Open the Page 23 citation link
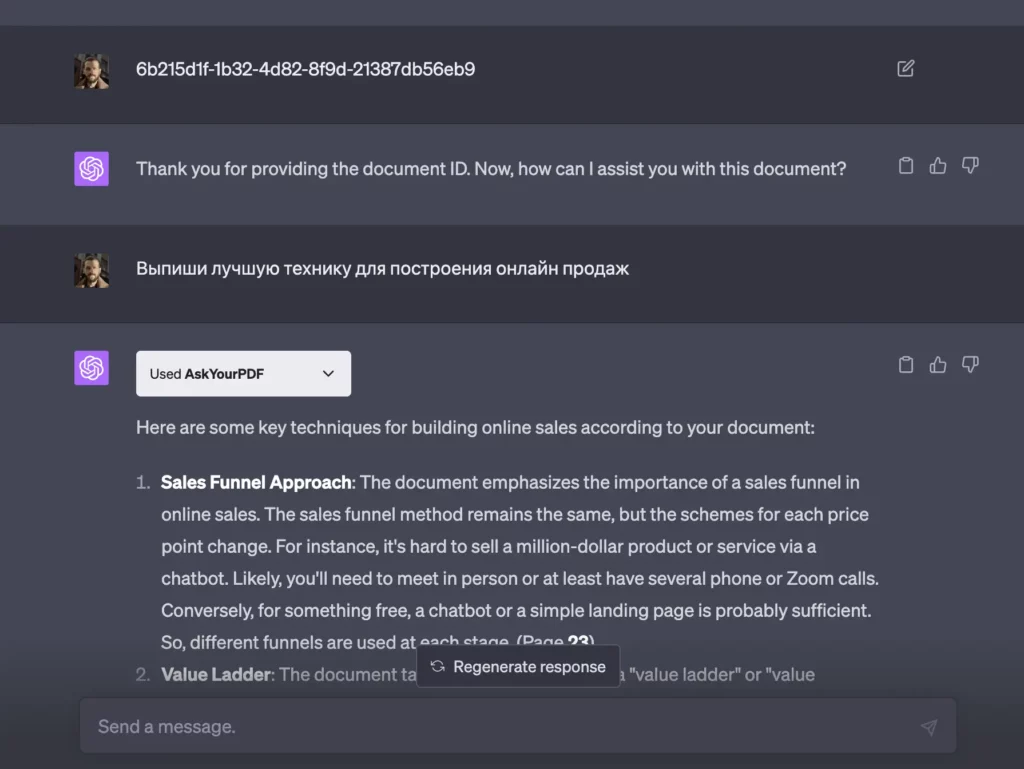Viewport: 1024px width, 769px height. (578, 642)
